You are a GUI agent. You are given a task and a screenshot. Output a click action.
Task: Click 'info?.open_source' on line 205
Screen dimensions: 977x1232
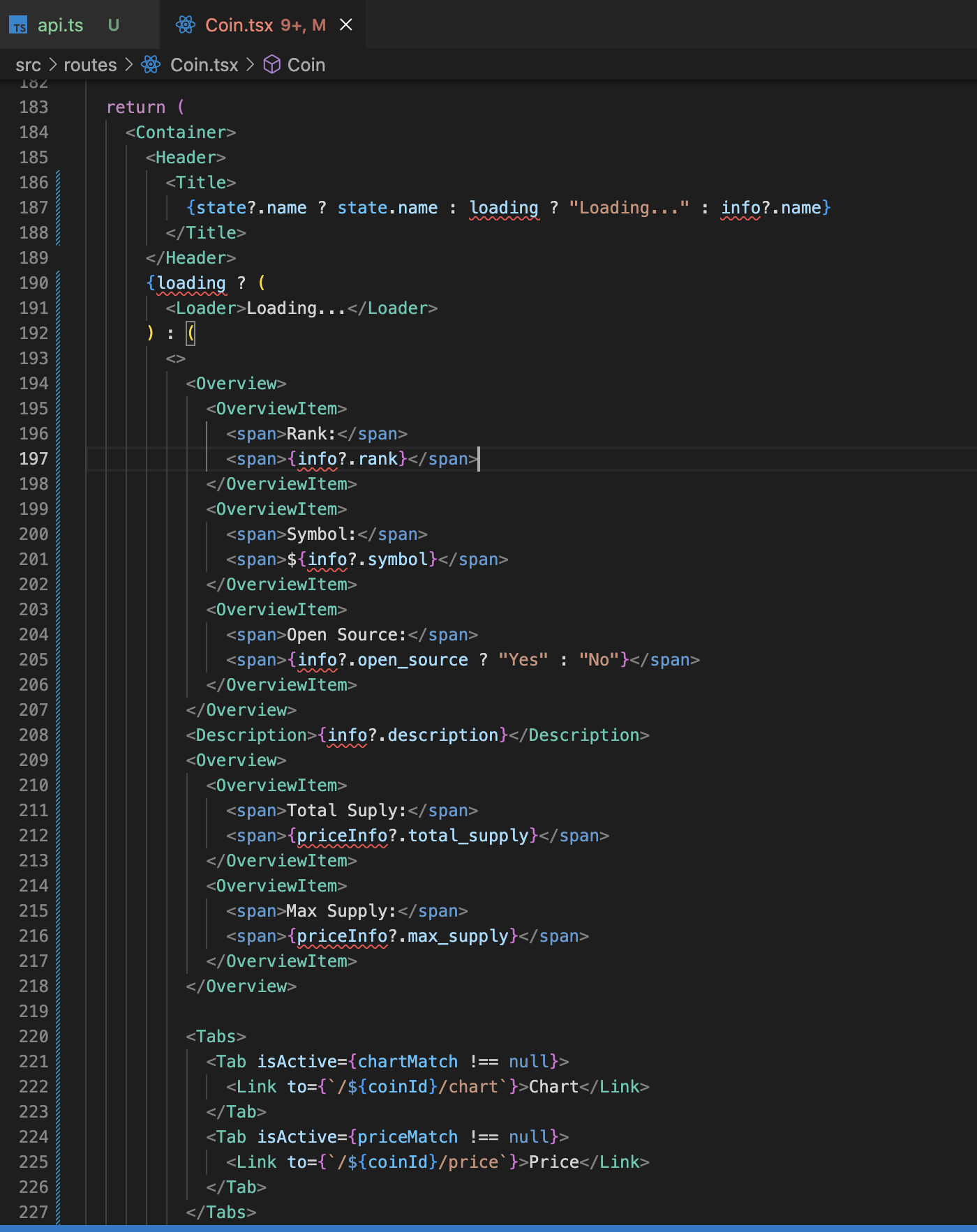tap(382, 660)
